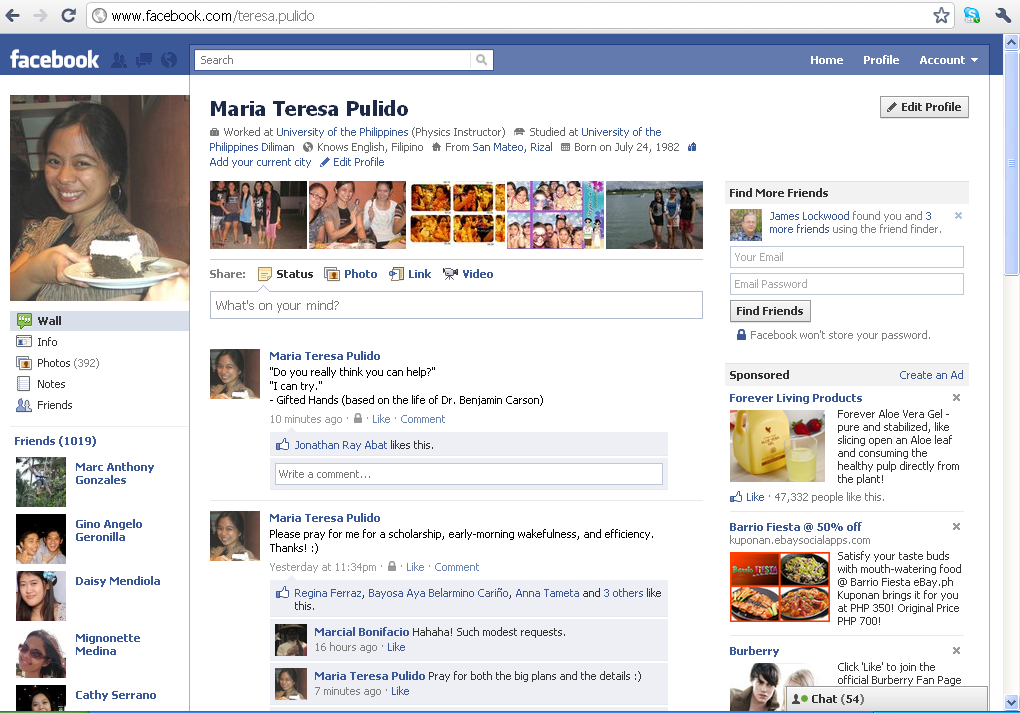
Task: Click the lock icon on Yesterday 11:34pm post
Action: point(392,567)
